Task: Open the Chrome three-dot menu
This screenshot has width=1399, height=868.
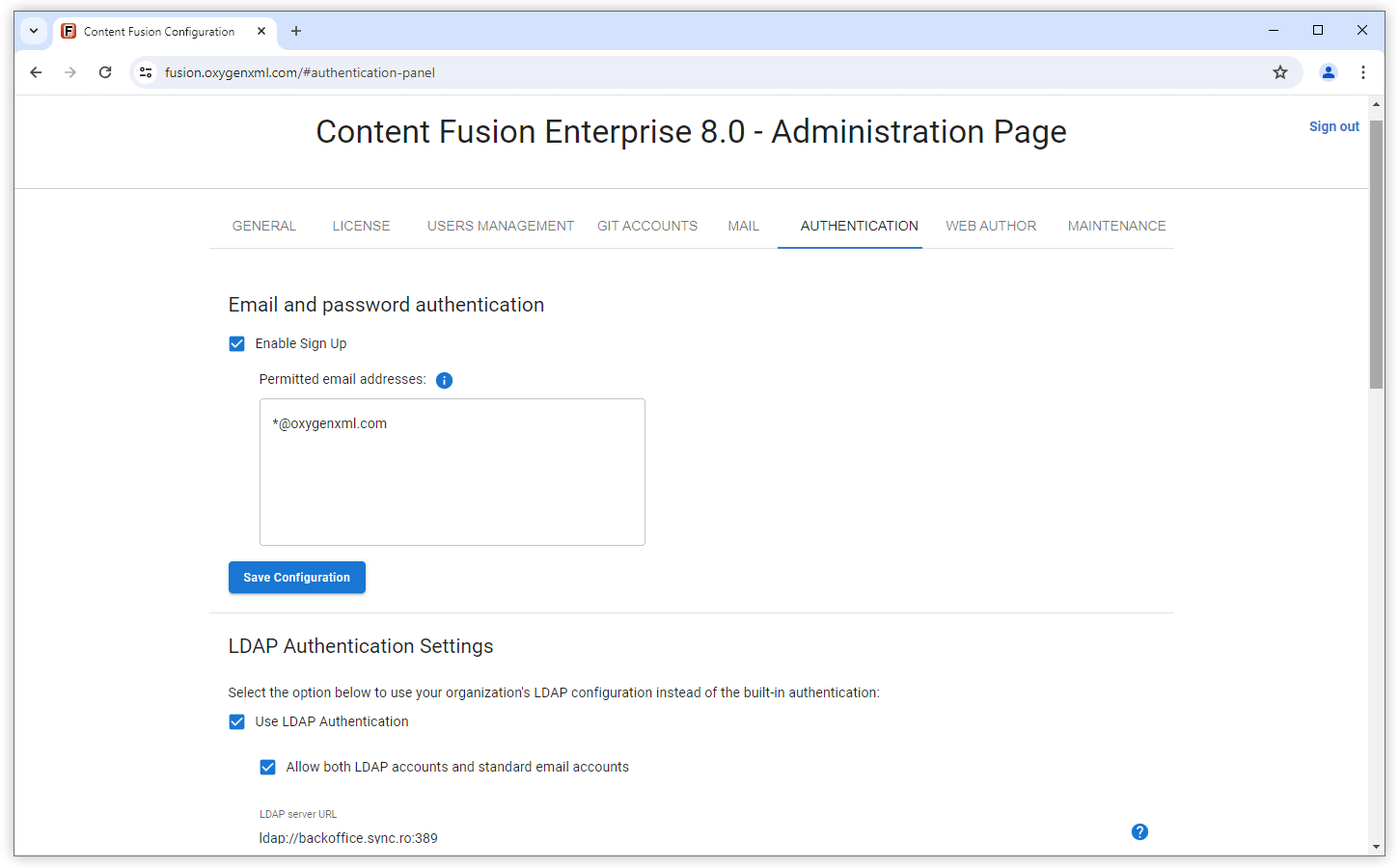Action: point(1363,72)
